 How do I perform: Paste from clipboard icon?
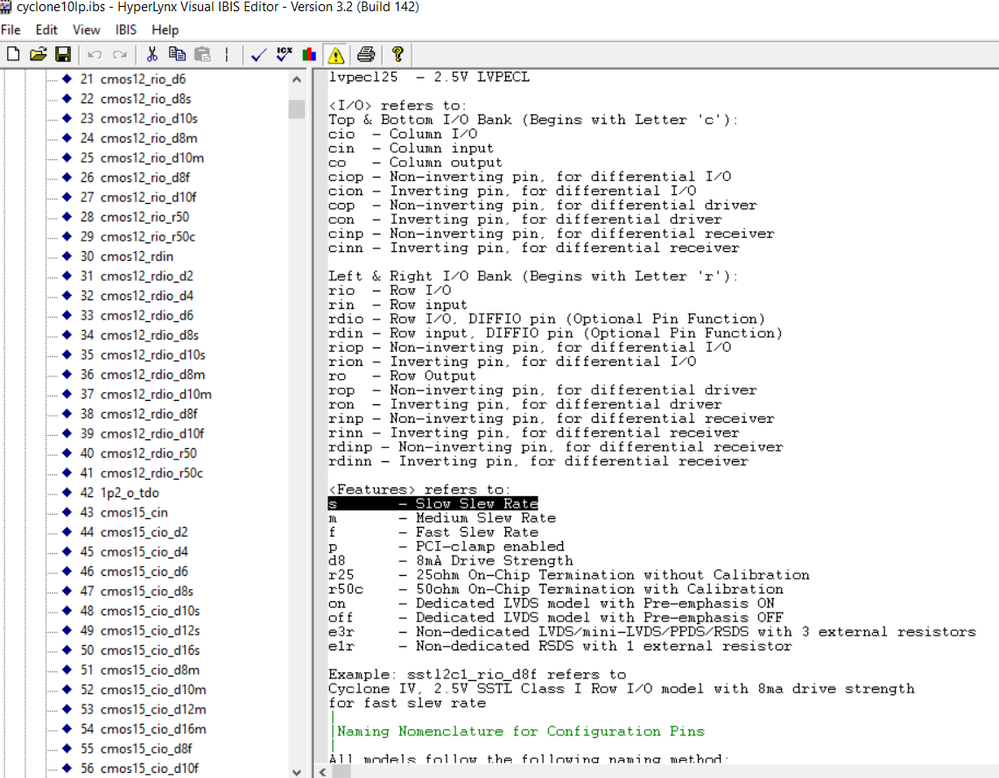pos(203,54)
